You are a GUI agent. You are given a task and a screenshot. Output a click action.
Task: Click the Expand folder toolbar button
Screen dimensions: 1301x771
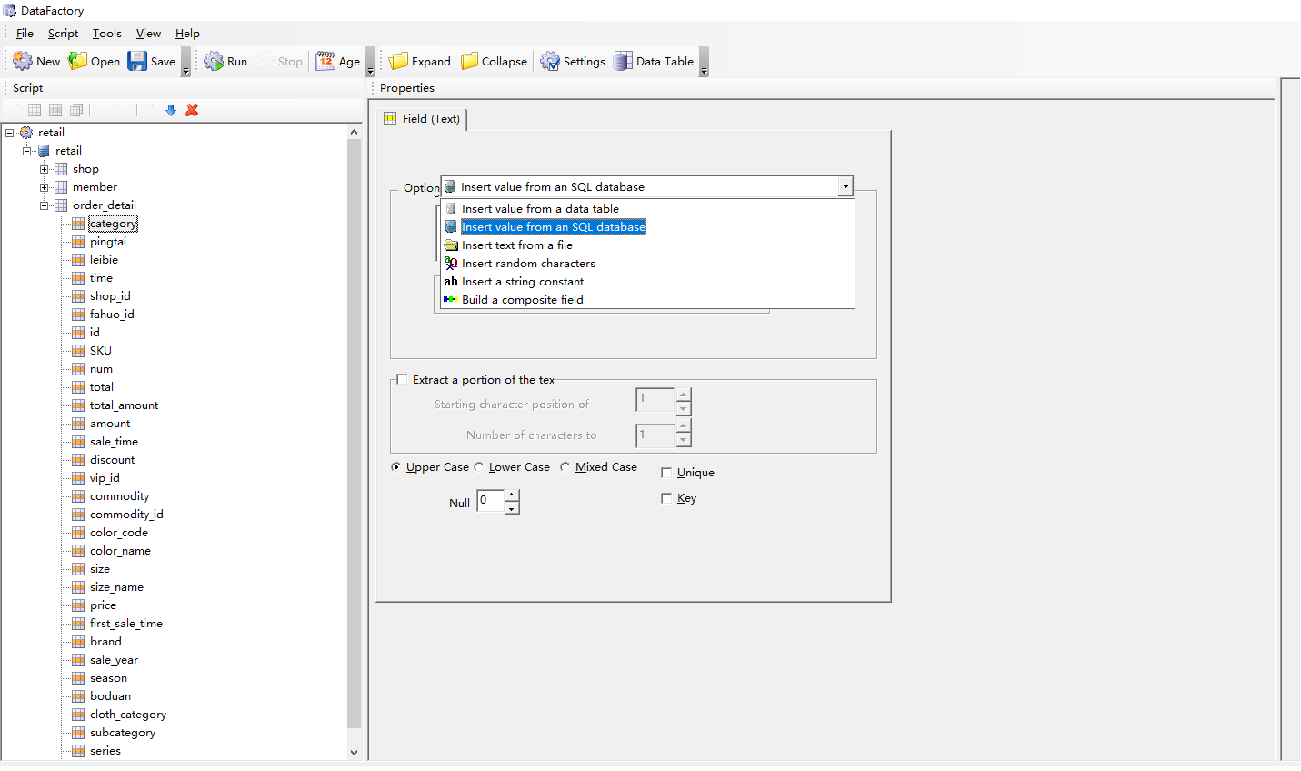(x=420, y=61)
